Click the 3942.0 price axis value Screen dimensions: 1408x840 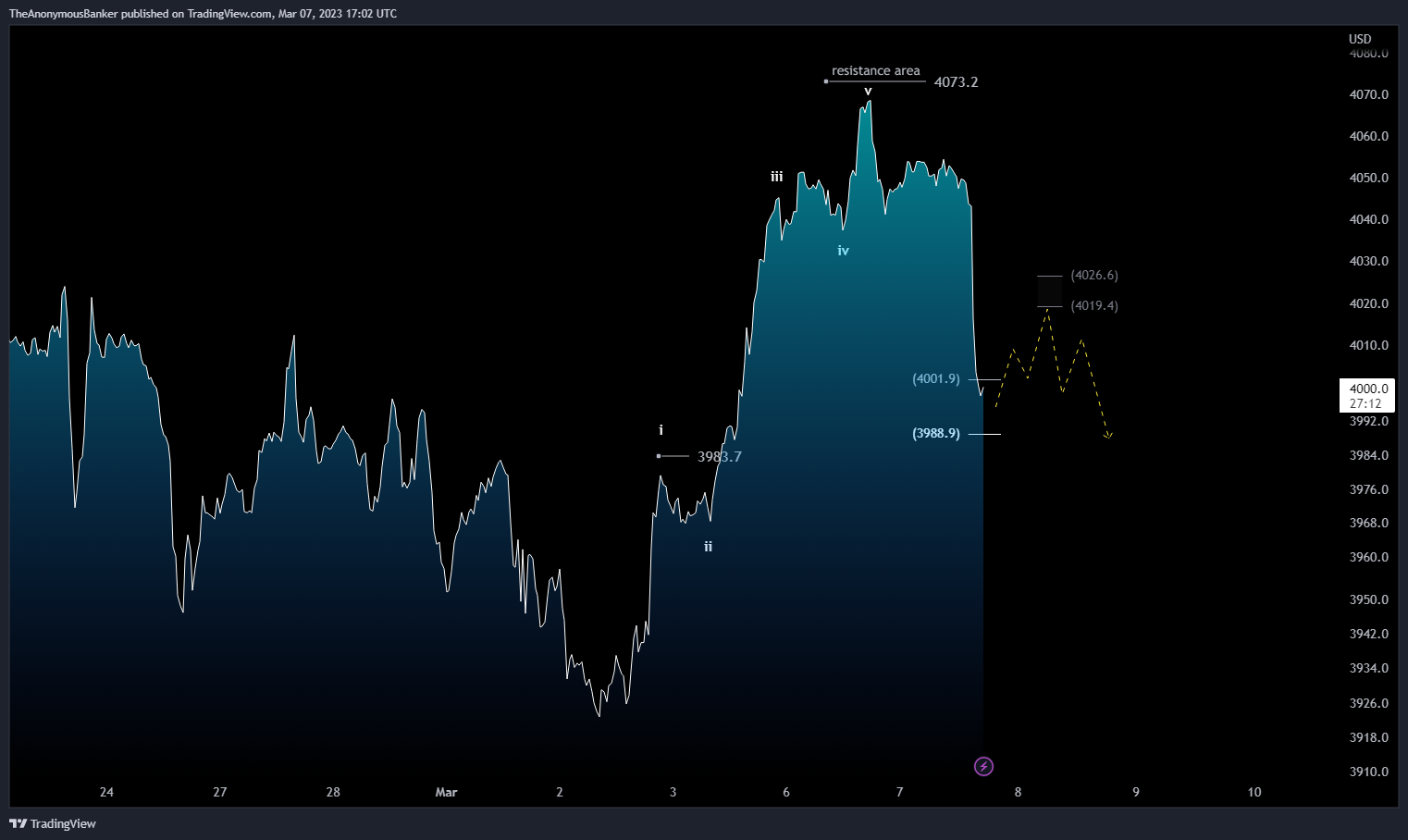[x=1369, y=634]
